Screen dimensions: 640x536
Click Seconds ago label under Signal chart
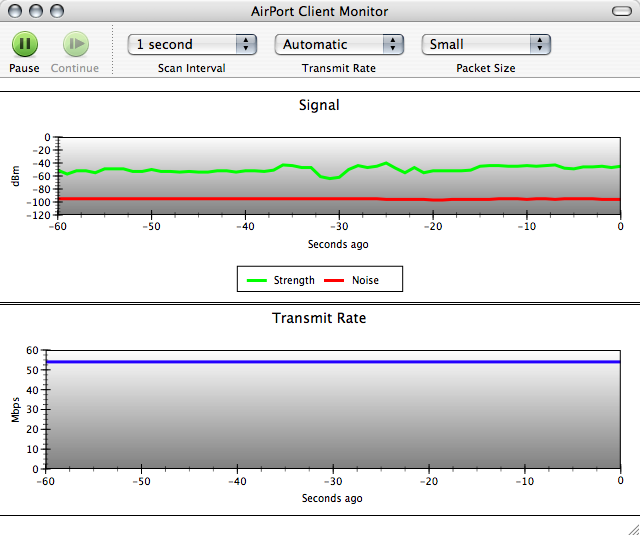point(338,245)
